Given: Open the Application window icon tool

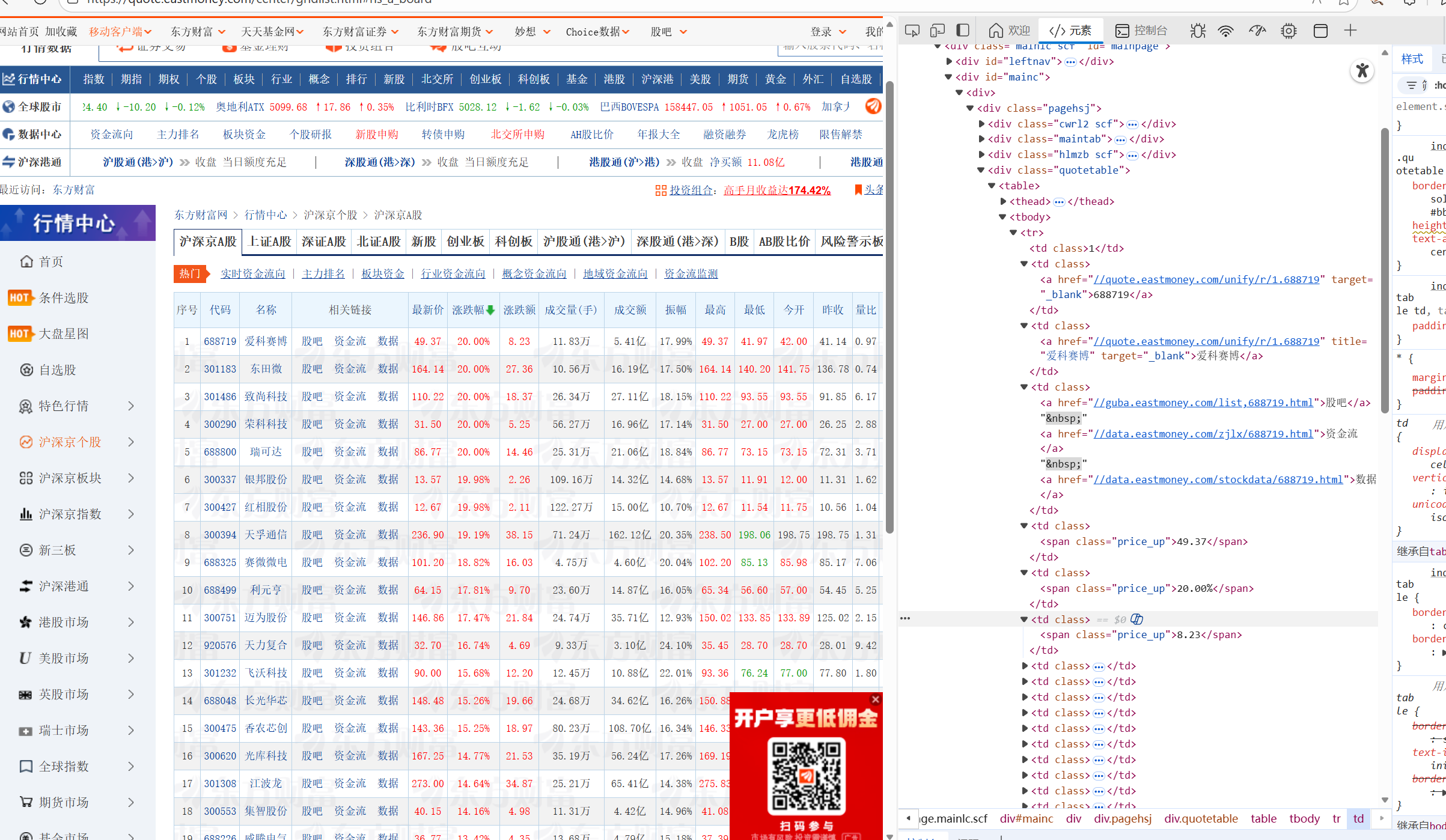Looking at the screenshot, I should (1320, 31).
